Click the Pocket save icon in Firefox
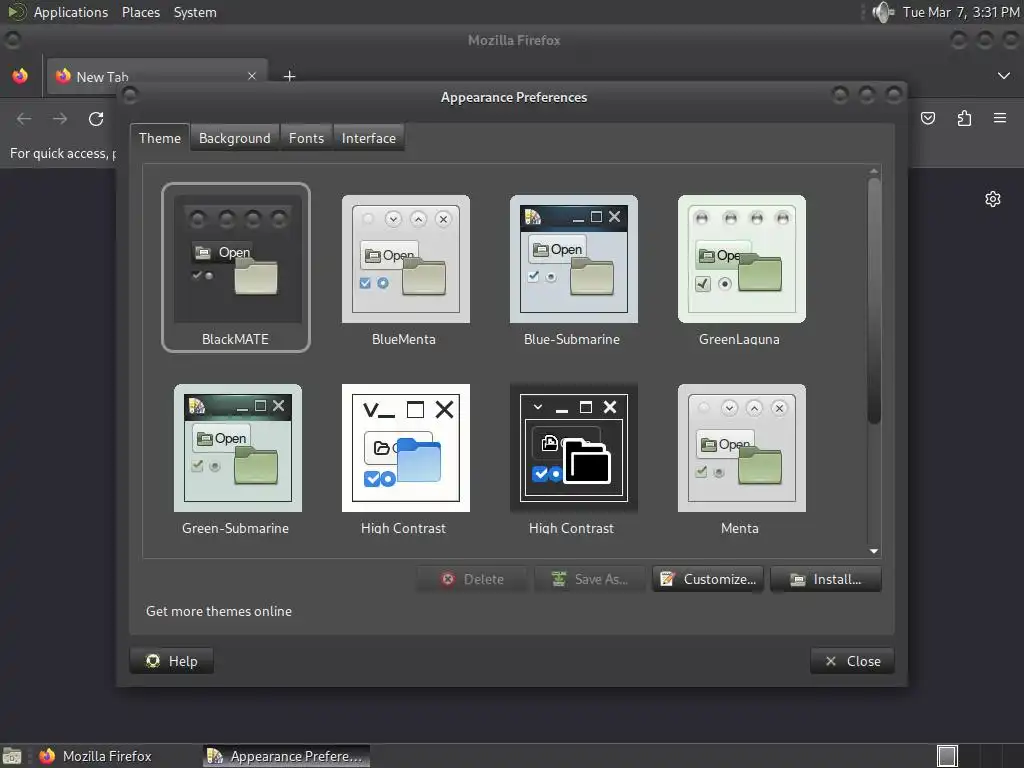Screen dimensions: 1024x768 click(927, 118)
